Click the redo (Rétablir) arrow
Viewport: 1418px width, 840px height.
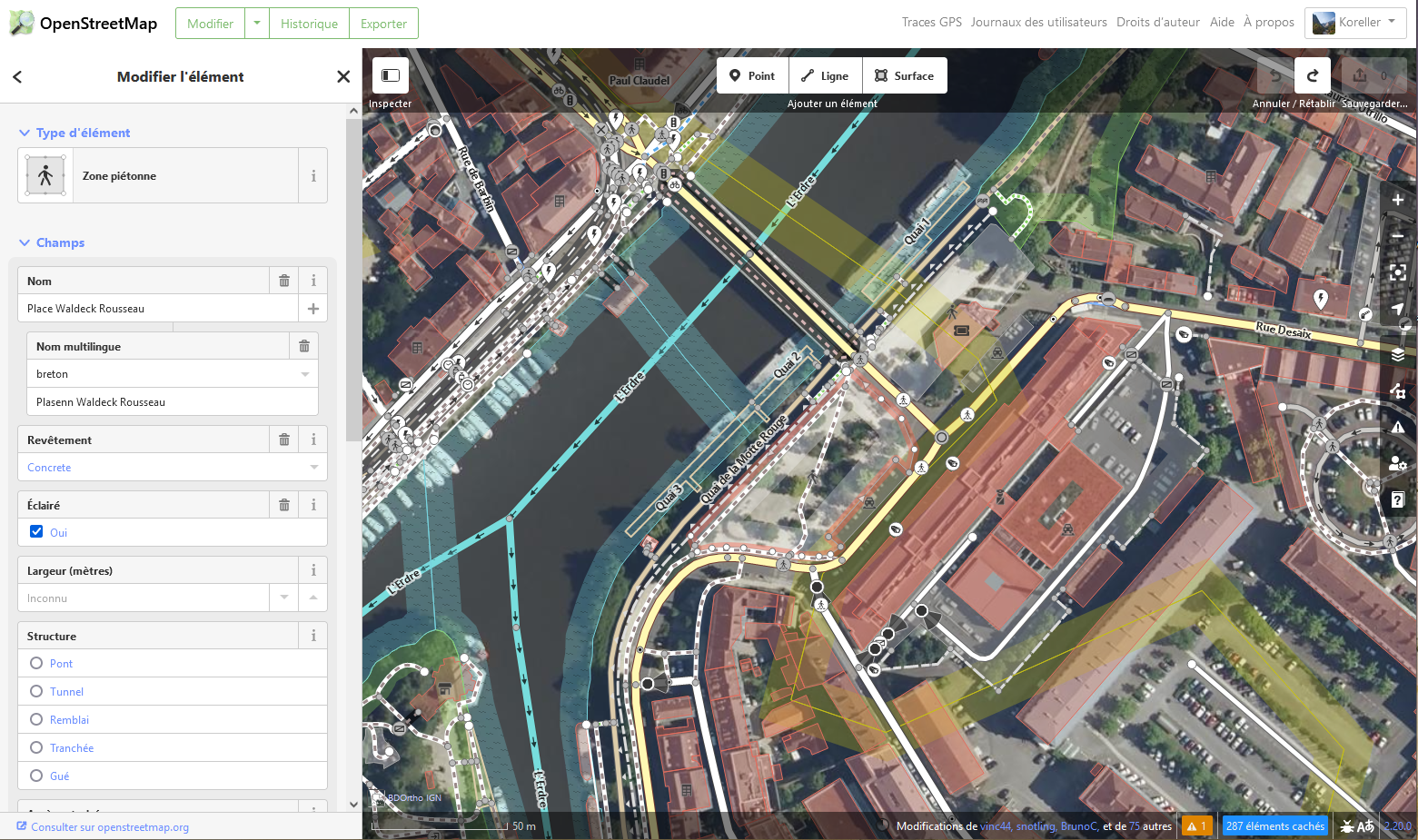point(1313,76)
